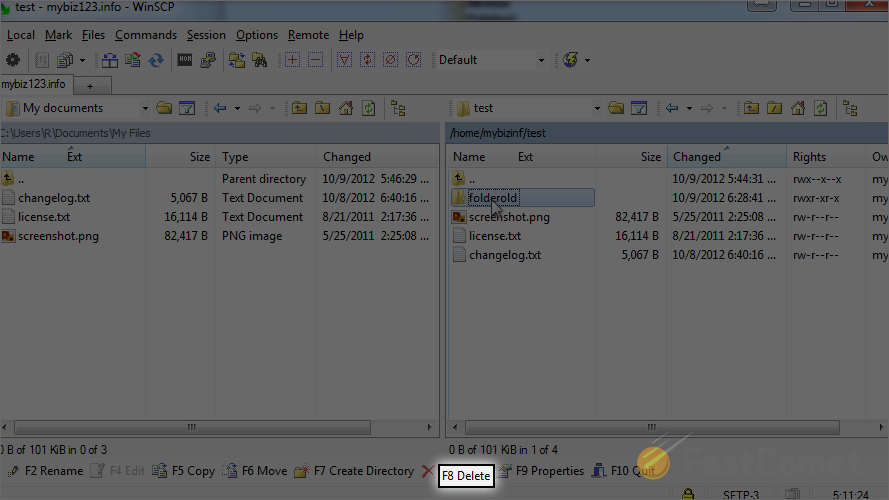Click the local panel filter funnel icon
The image size is (889, 500).
point(187,108)
